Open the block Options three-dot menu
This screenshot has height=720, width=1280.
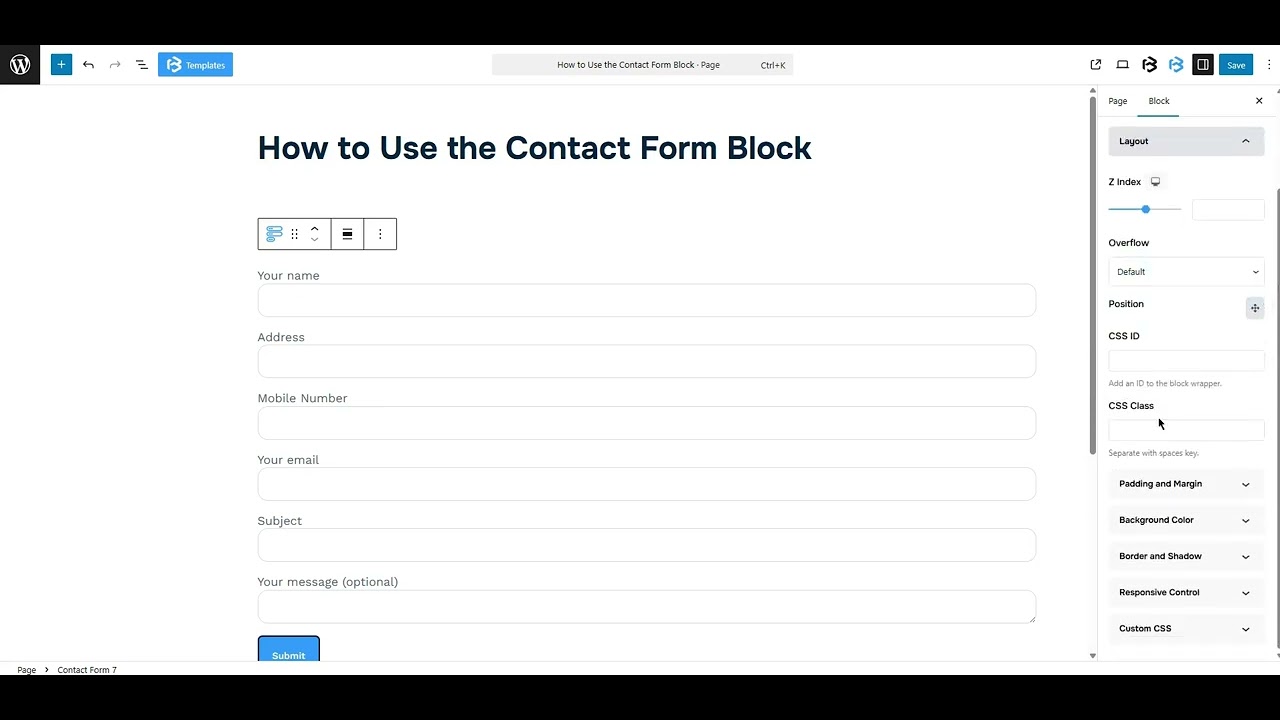380,233
